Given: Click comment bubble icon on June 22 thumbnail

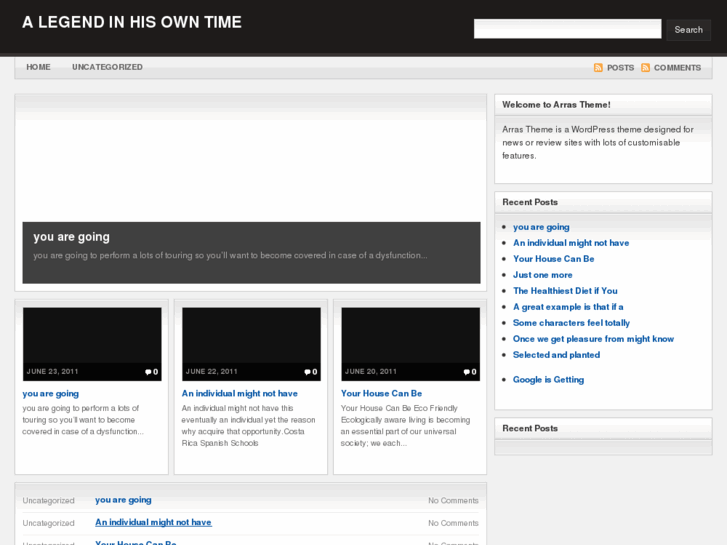Looking at the screenshot, I should pyautogui.click(x=307, y=372).
